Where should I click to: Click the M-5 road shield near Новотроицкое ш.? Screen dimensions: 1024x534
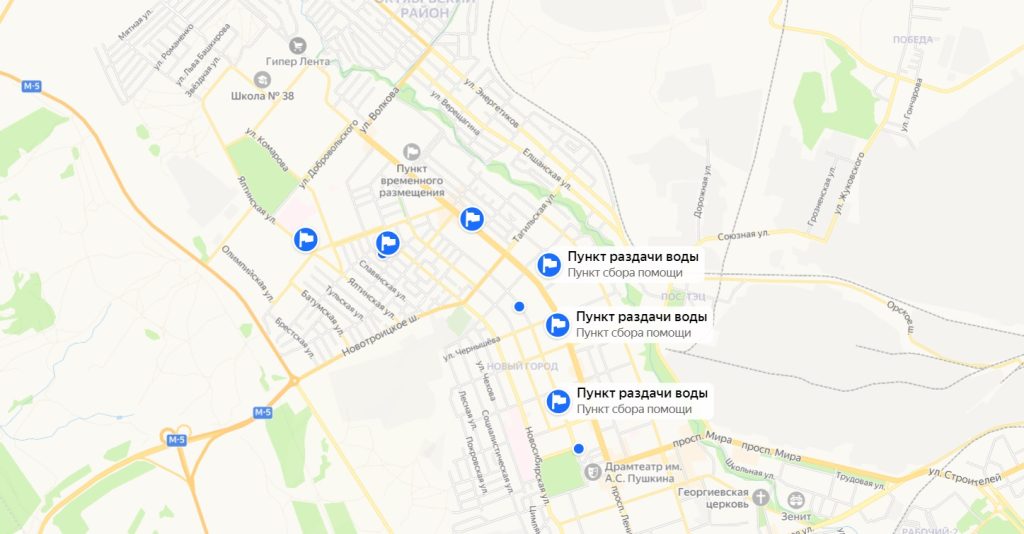tap(263, 413)
